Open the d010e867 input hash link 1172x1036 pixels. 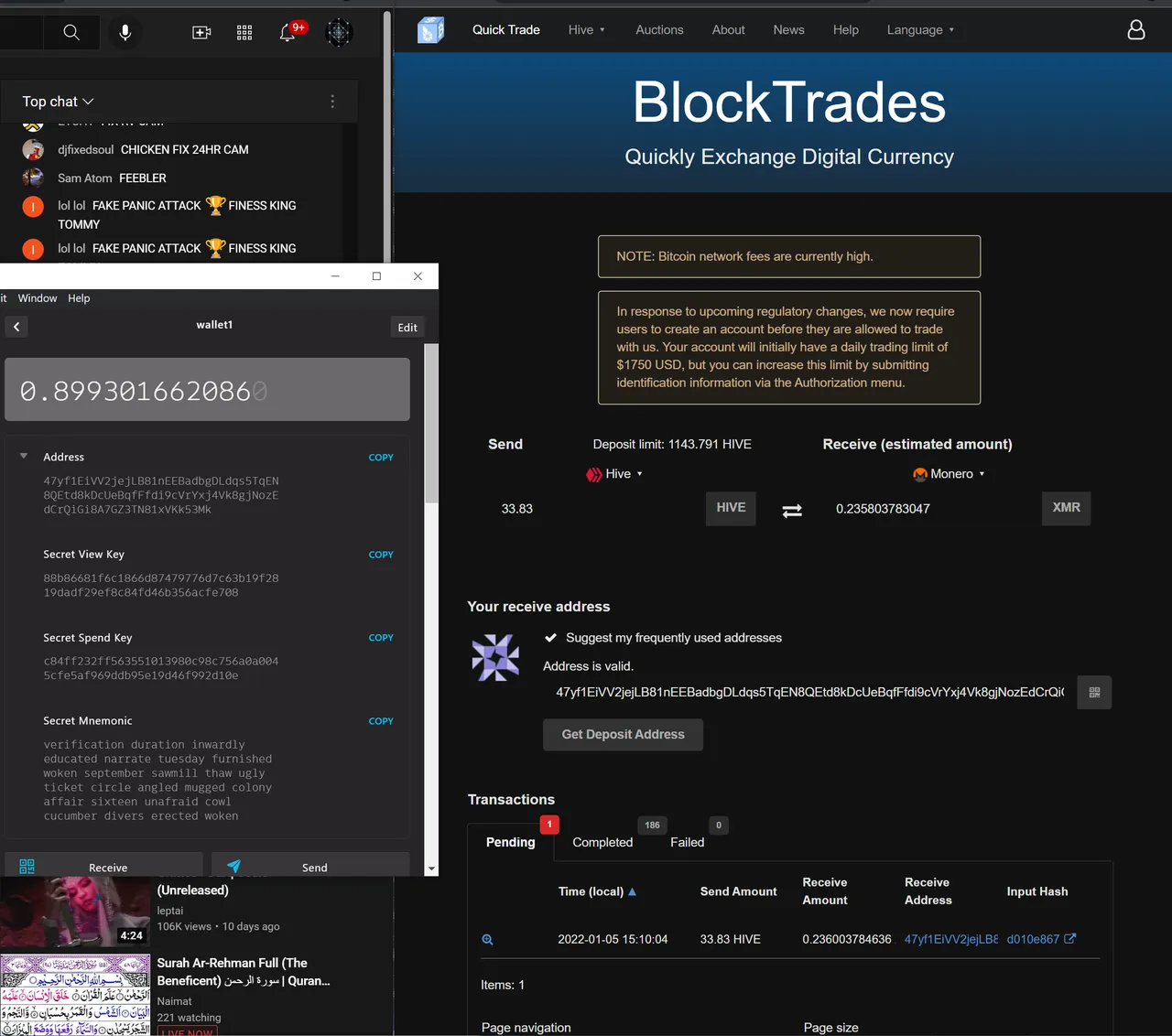1033,939
